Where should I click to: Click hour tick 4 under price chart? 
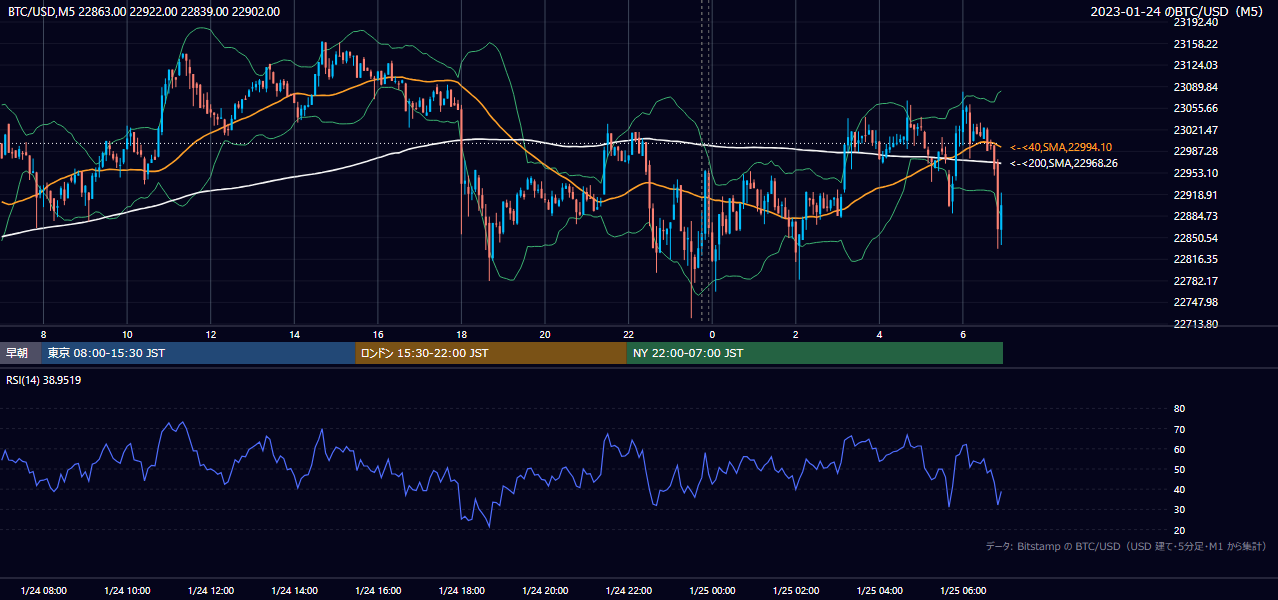tap(879, 334)
